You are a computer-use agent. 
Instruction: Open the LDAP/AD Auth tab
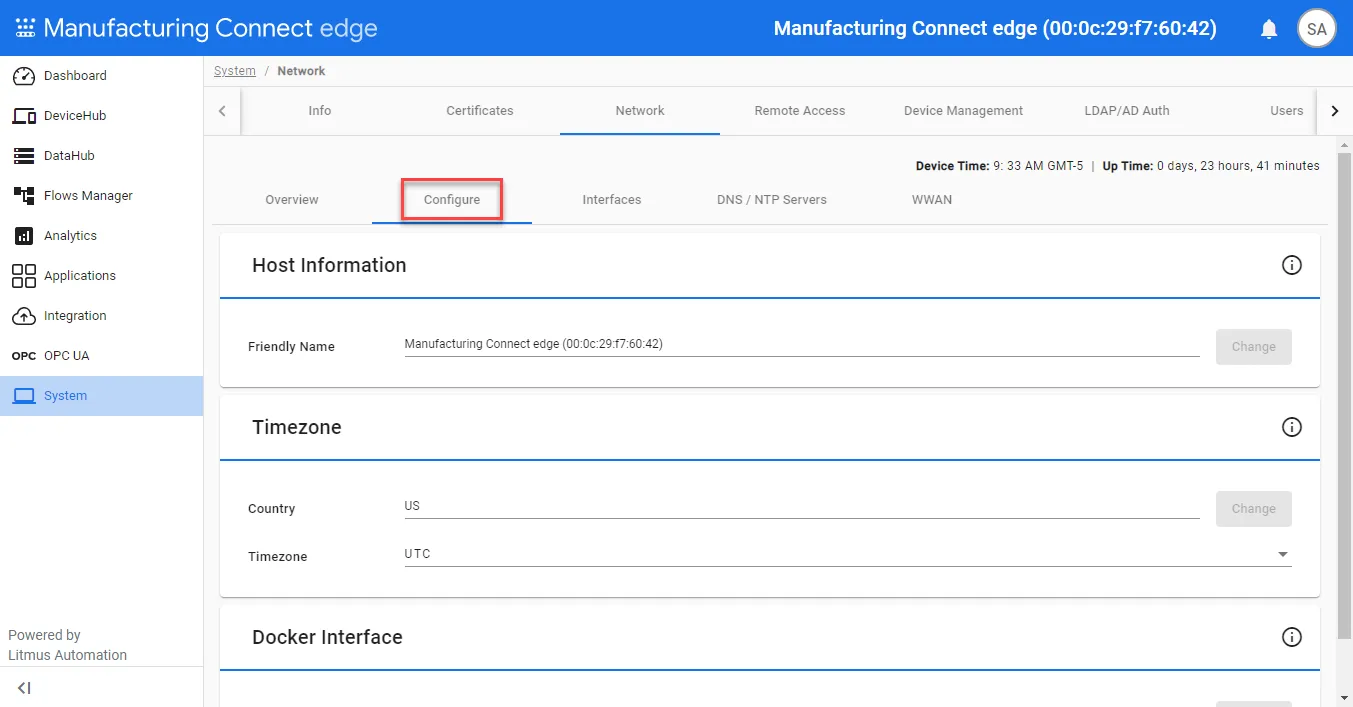click(1127, 111)
